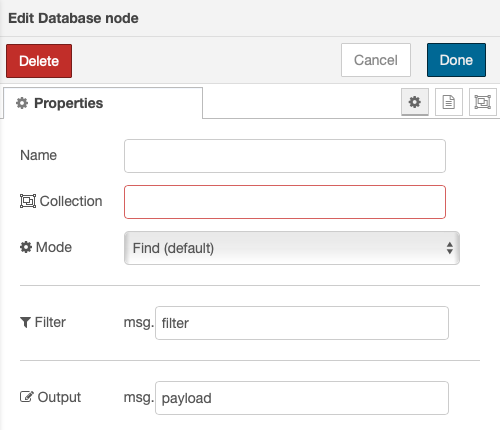Click the Filter msg. filter field
The height and width of the screenshot is (430, 500).
[x=302, y=323]
